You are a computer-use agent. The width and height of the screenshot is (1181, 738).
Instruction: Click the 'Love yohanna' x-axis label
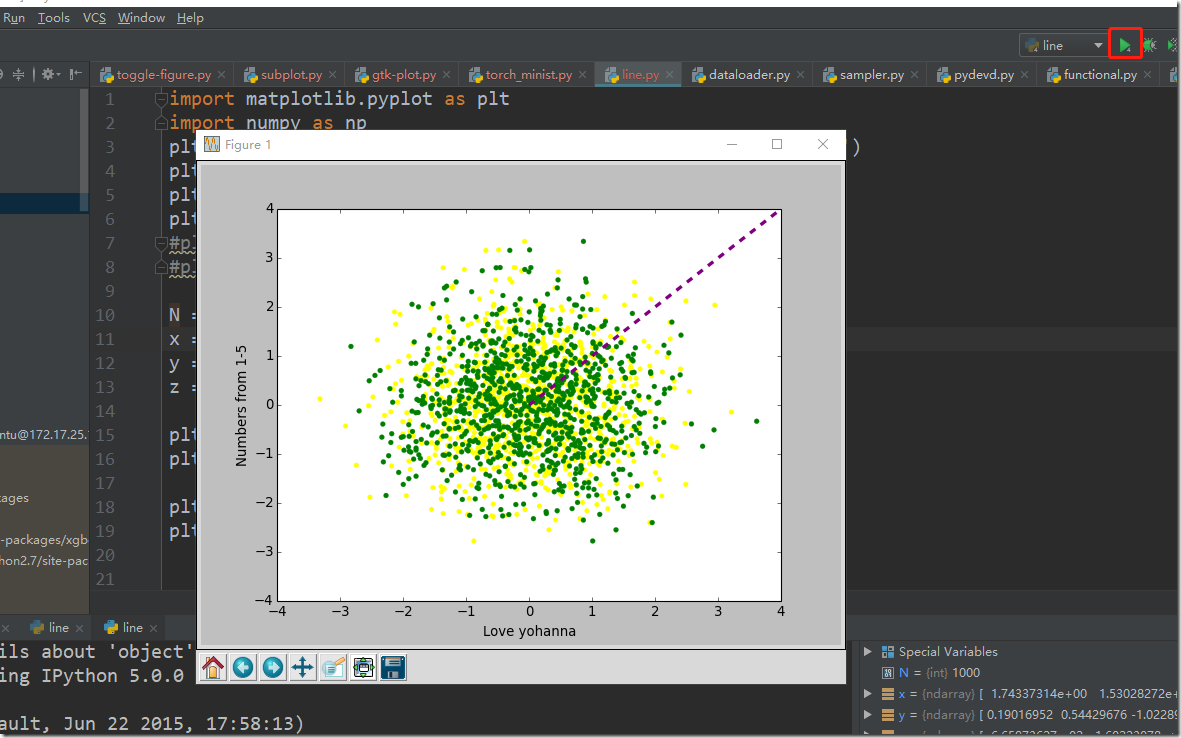tap(529, 631)
